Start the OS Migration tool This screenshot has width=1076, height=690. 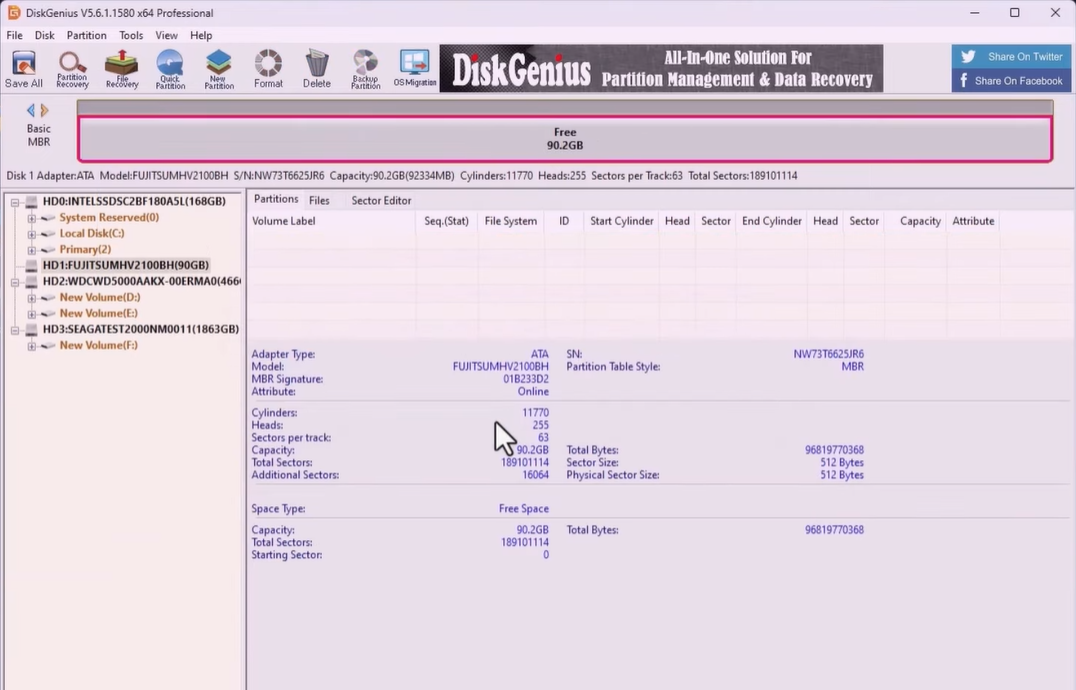click(414, 69)
